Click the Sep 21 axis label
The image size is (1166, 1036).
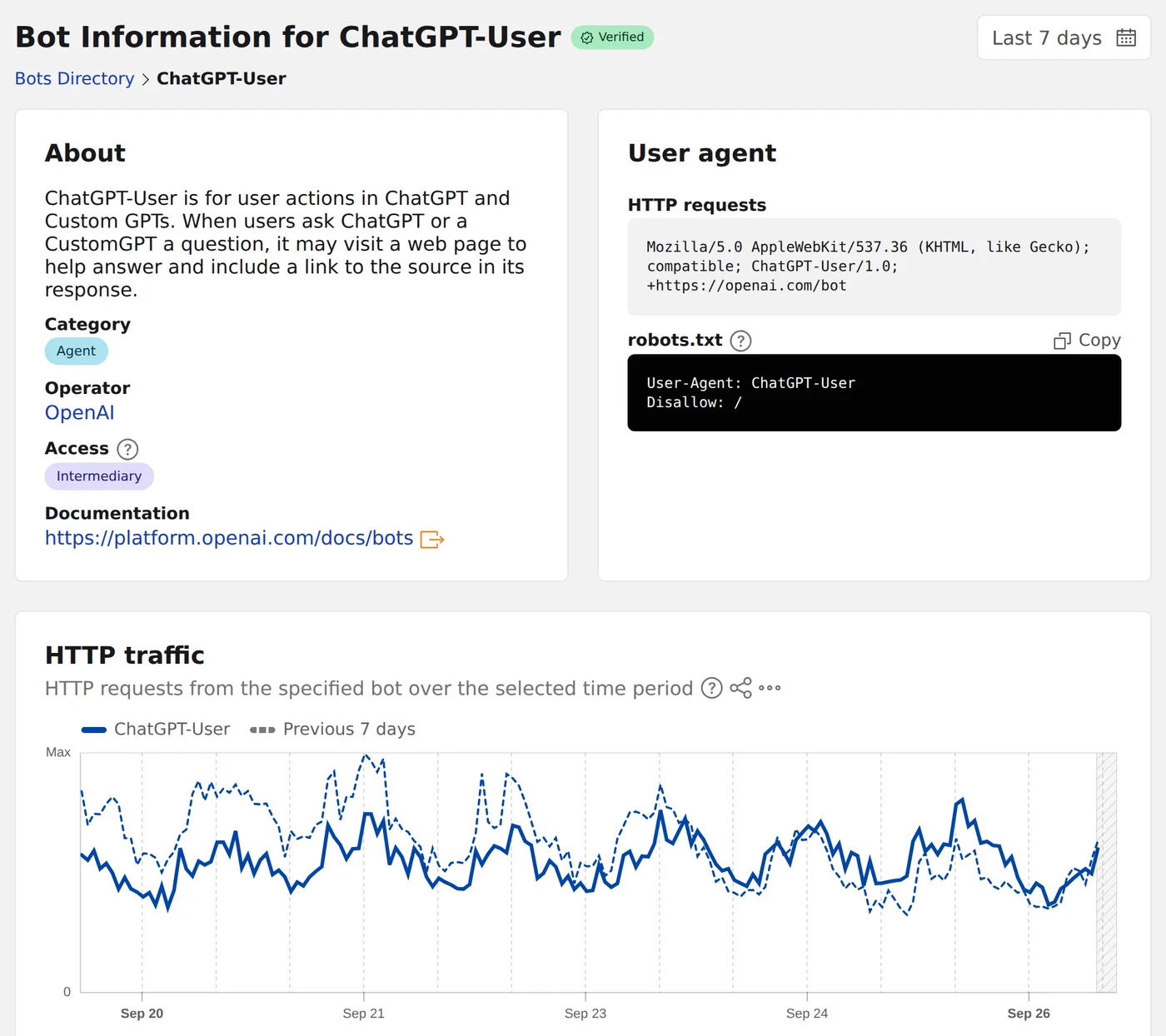[x=364, y=1014]
